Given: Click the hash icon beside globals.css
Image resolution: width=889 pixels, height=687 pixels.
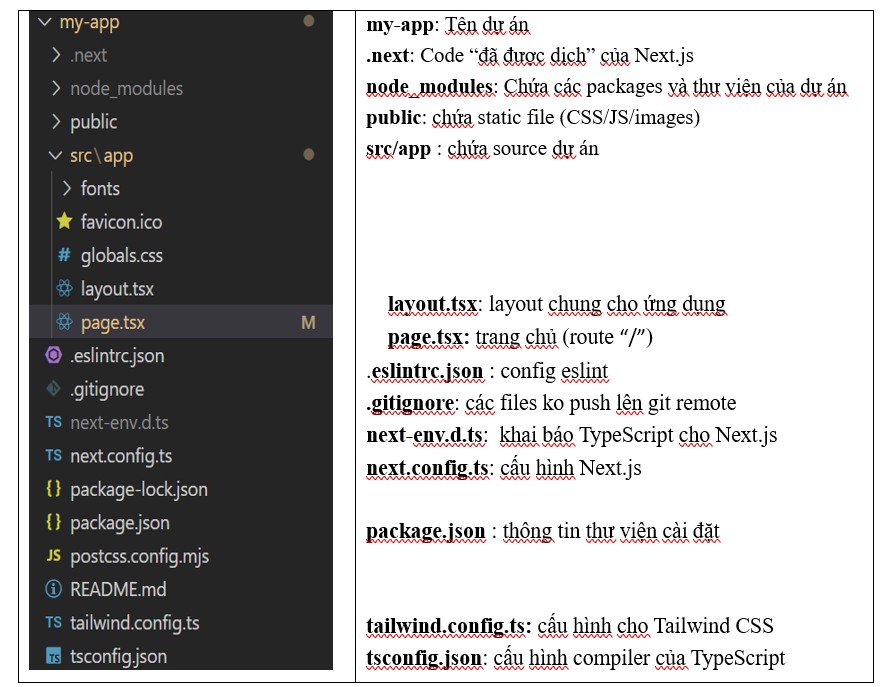Looking at the screenshot, I should (x=64, y=255).
